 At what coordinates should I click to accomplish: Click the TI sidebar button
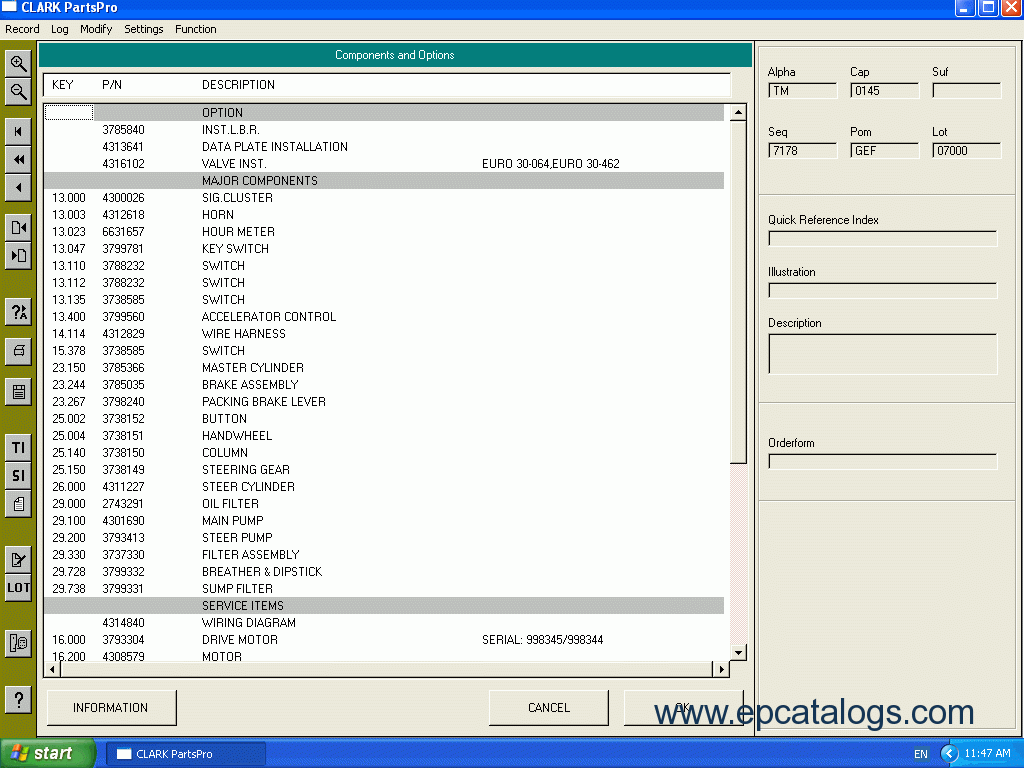pyautogui.click(x=18, y=447)
